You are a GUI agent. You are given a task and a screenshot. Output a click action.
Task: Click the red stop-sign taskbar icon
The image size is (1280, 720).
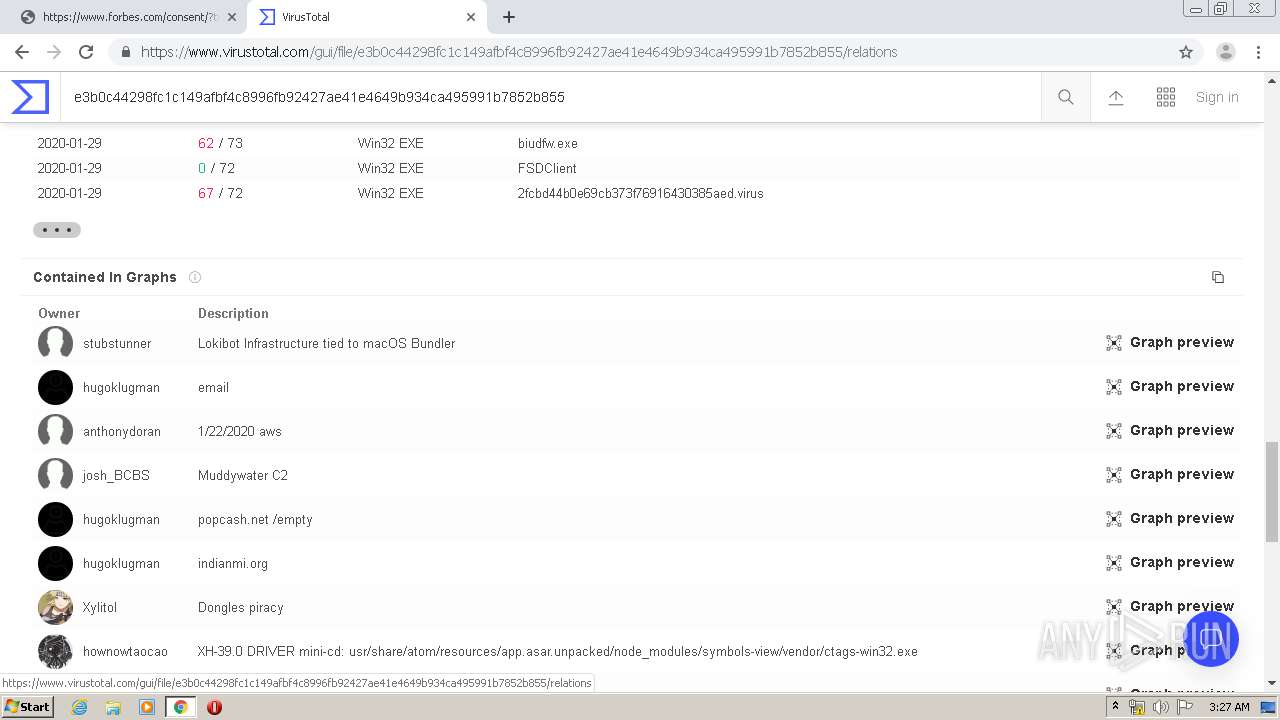coord(214,707)
